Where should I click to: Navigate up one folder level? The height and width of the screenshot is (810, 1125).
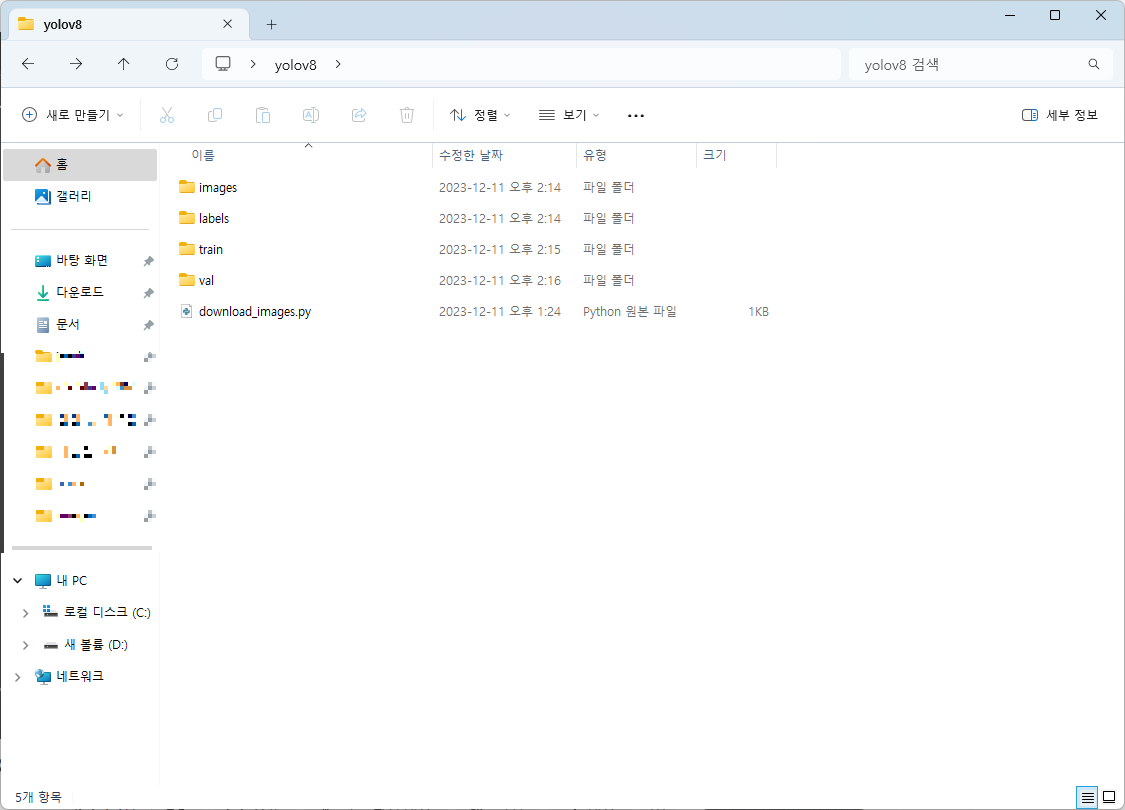[123, 64]
